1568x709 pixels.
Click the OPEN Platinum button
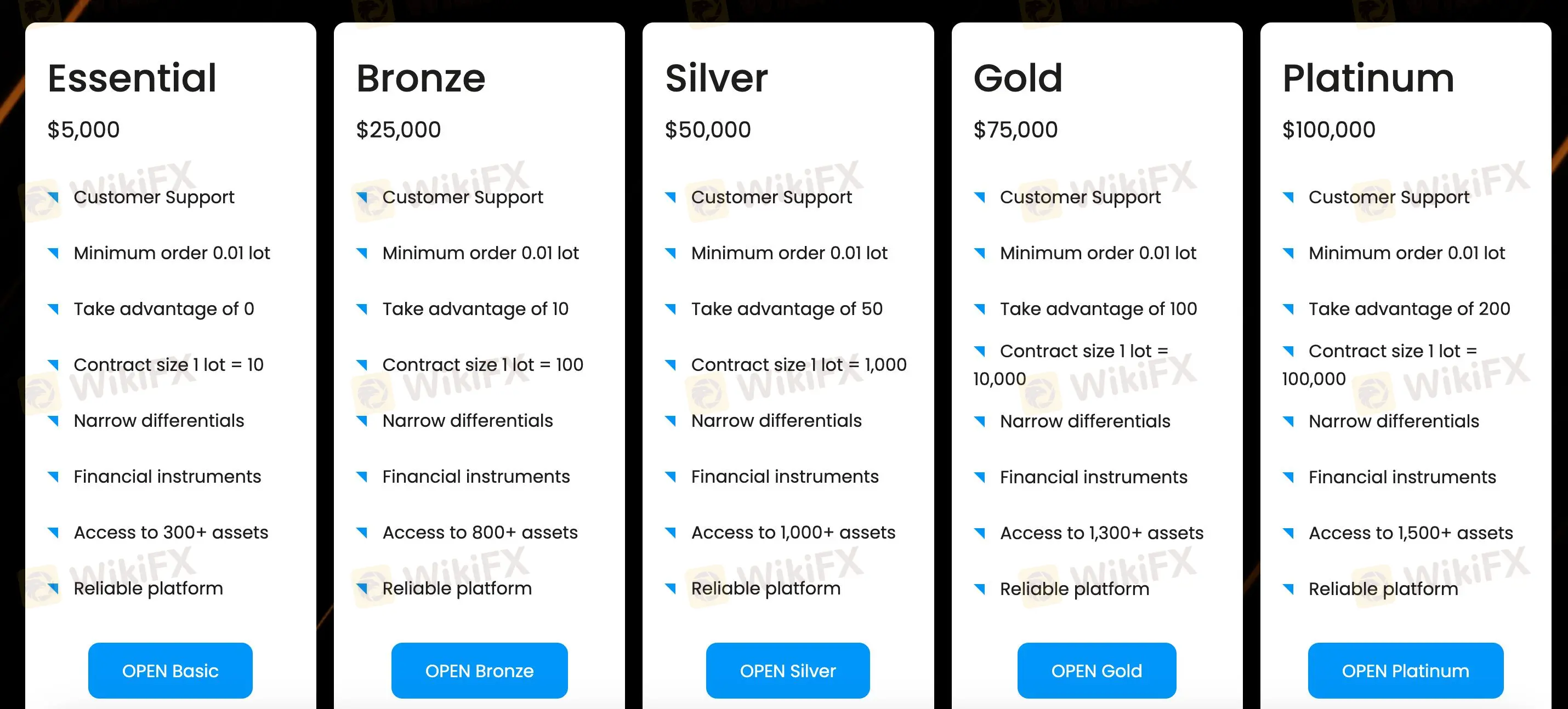coord(1406,670)
